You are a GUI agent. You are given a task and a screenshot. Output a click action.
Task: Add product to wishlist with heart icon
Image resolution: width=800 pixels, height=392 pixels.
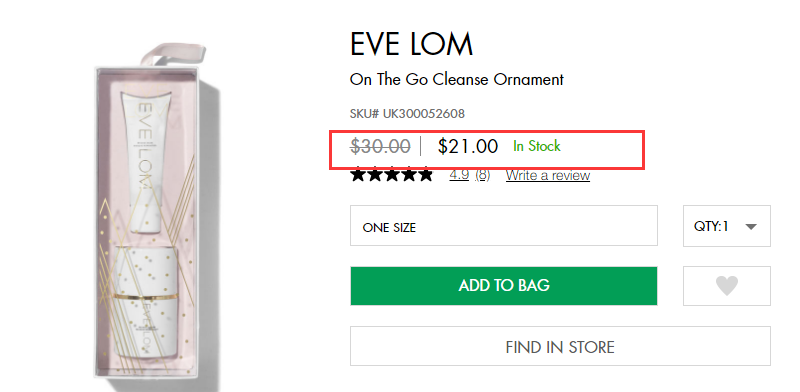pyautogui.click(x=727, y=286)
